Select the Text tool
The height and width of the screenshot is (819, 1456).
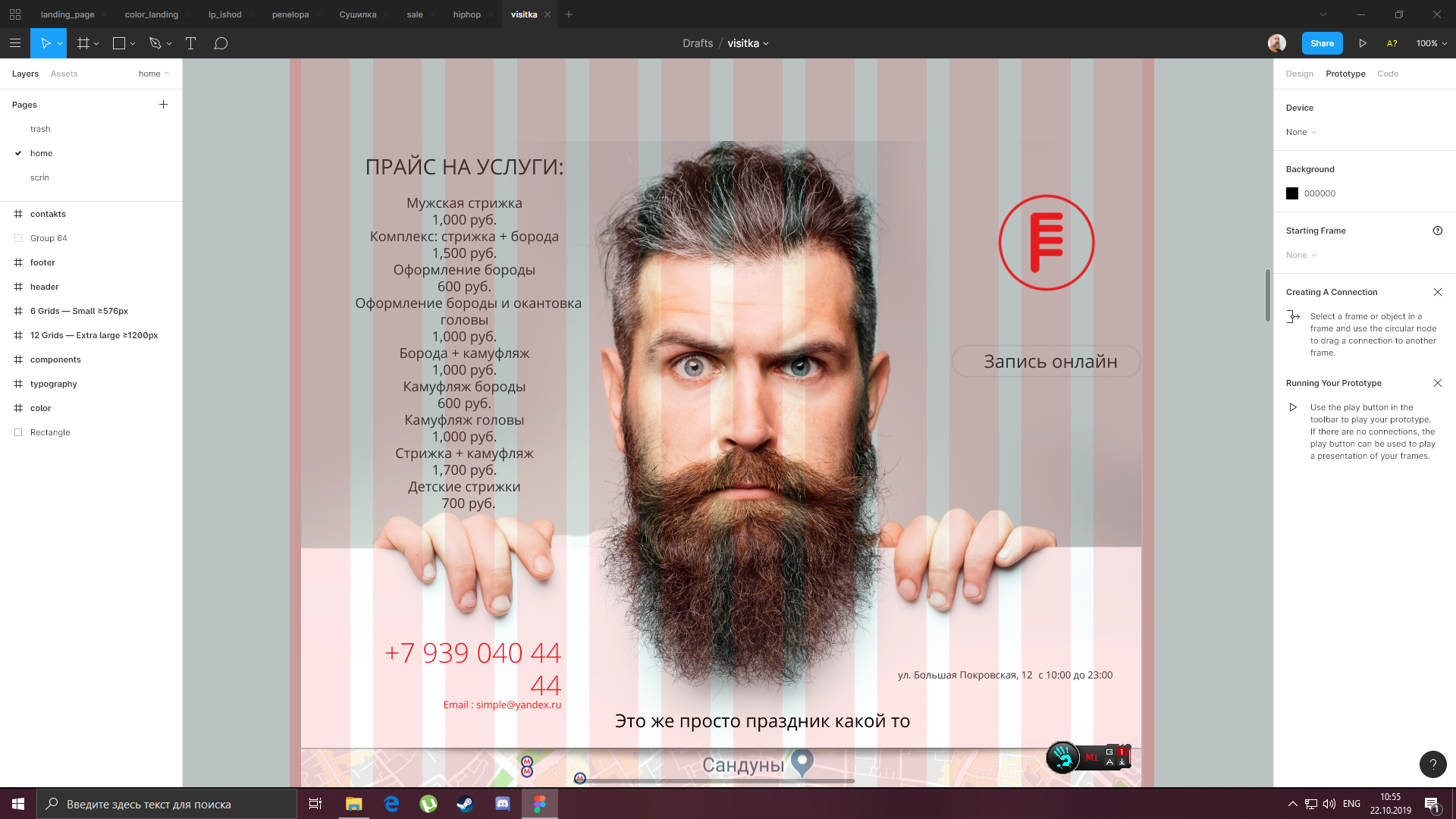pyautogui.click(x=190, y=43)
